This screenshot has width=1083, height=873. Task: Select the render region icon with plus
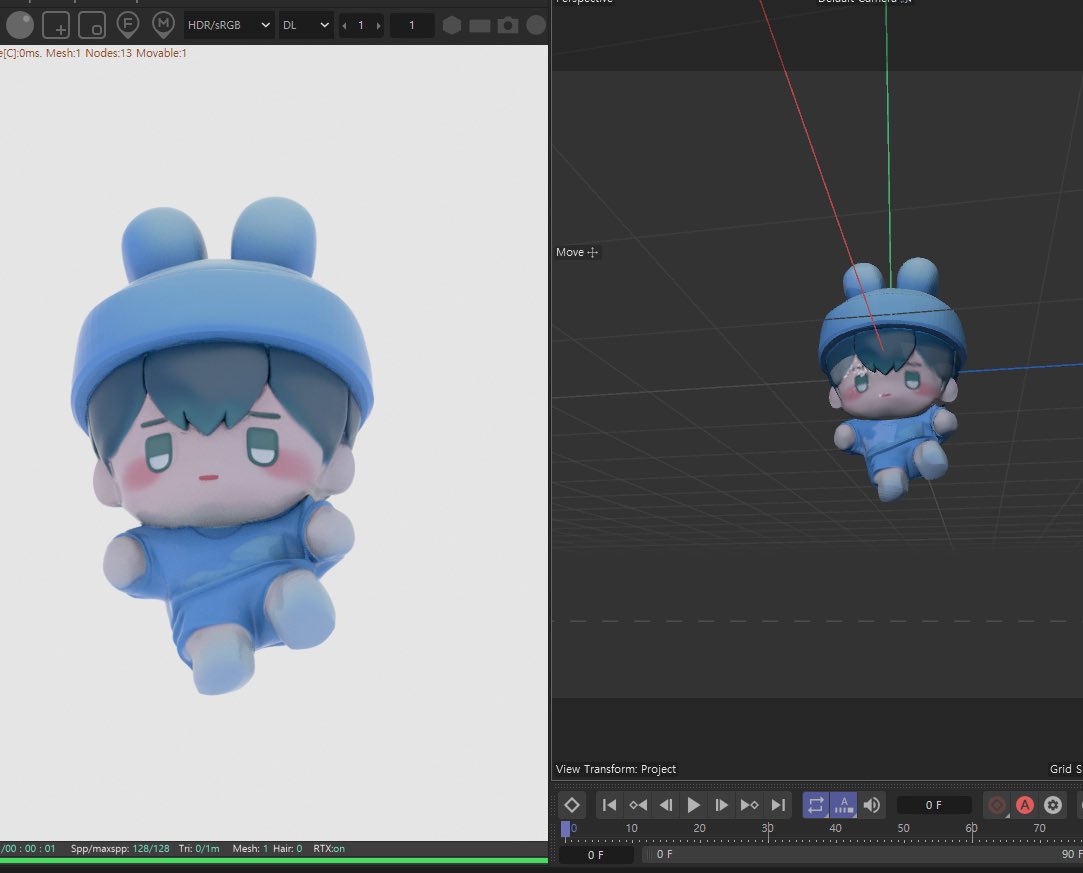(x=56, y=25)
